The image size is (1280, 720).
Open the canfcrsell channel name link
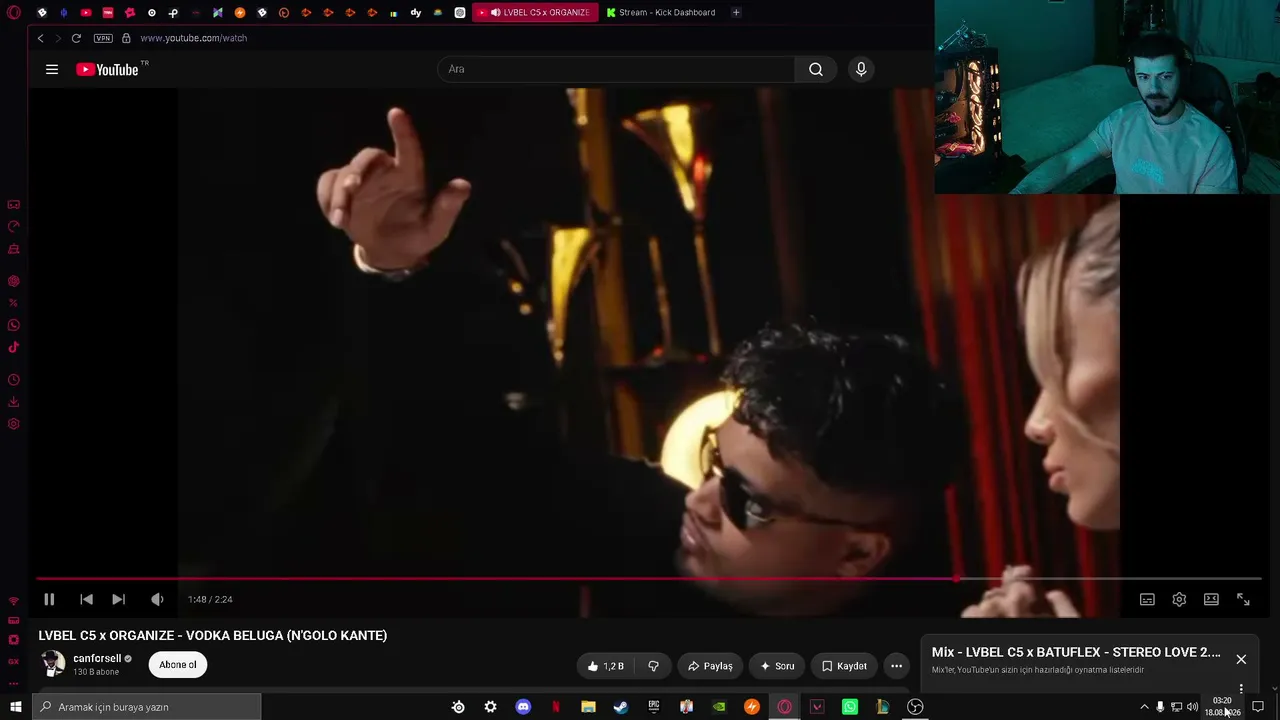click(97, 659)
